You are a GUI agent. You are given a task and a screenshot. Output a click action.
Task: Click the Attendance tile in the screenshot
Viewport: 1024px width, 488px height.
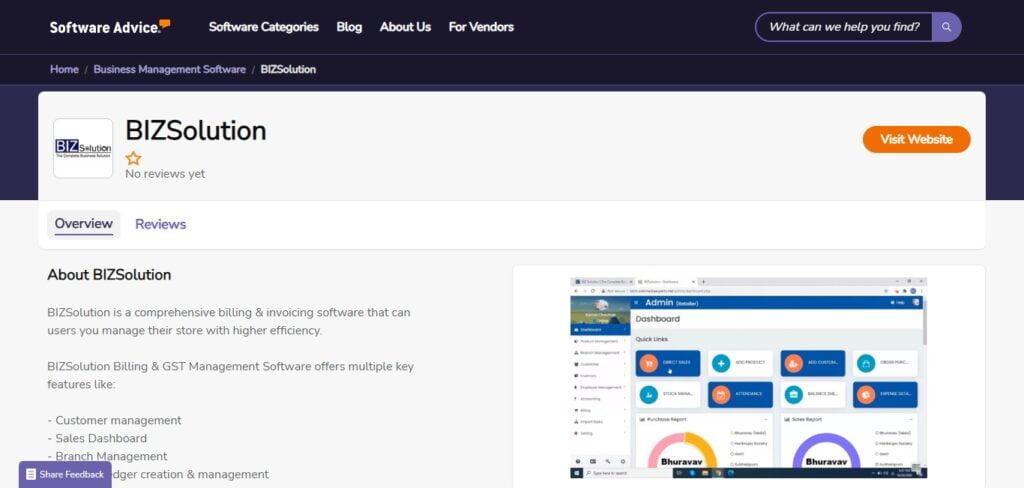click(x=740, y=395)
